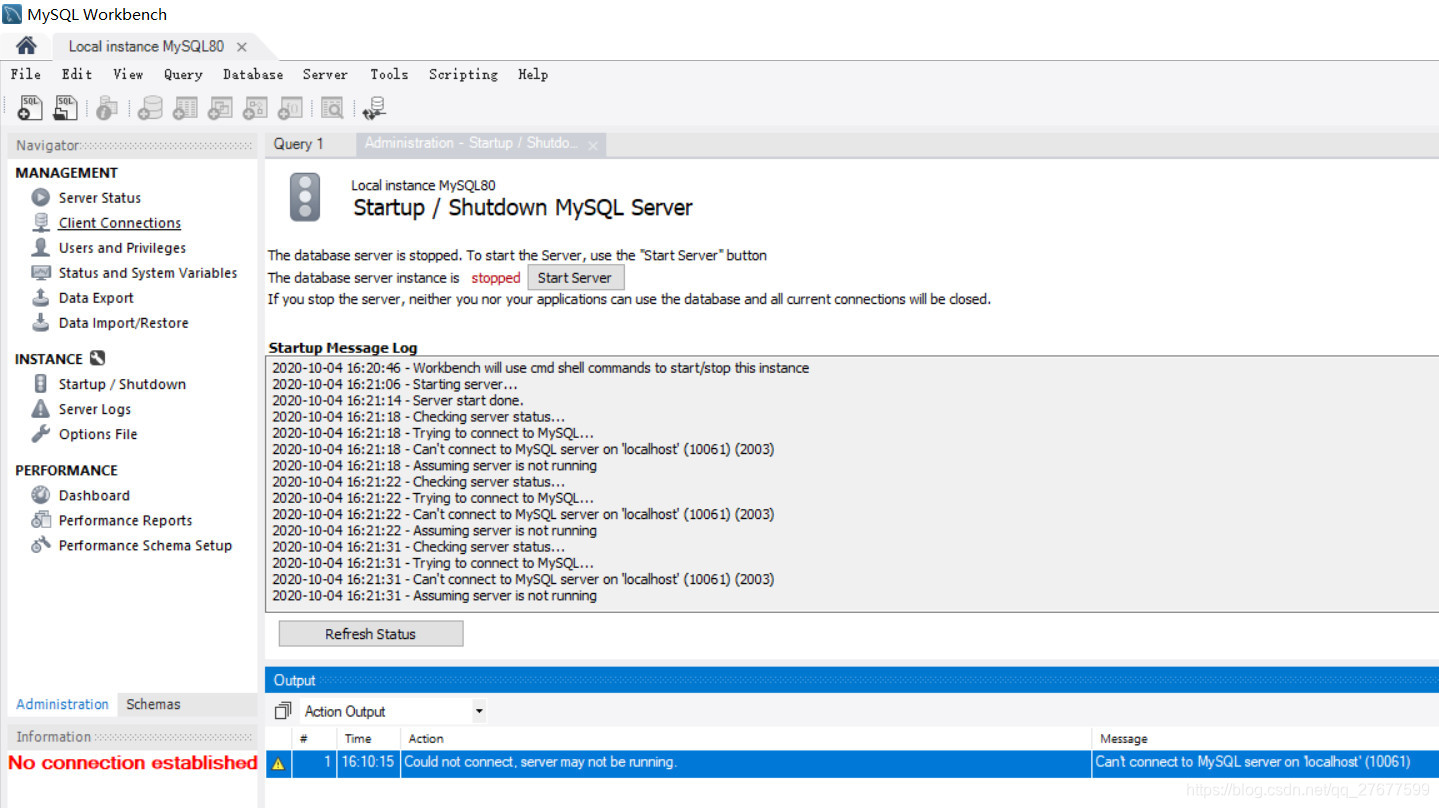The width and height of the screenshot is (1439, 808).
Task: Create new table toolbar icon
Action: pyautogui.click(x=185, y=107)
